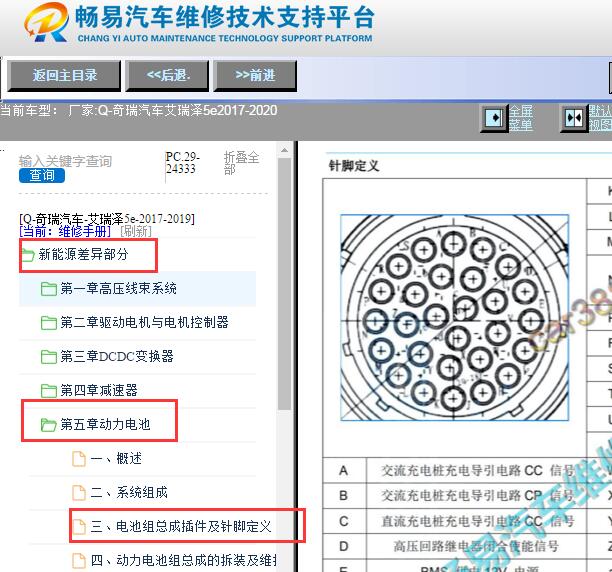This screenshot has height=572, width=612.
Task: Click the blue 查询 button
Action: [42, 175]
